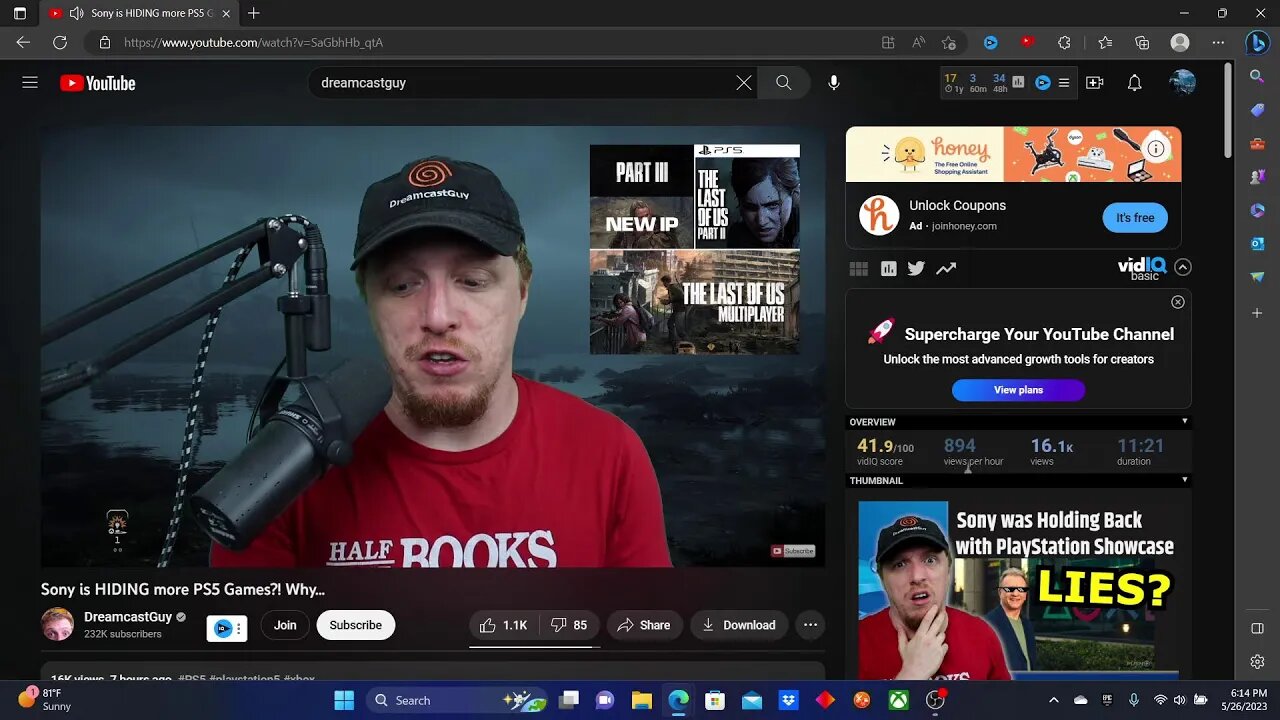Open the ad info icon on Honey banner
1280x720 pixels.
(1156, 148)
